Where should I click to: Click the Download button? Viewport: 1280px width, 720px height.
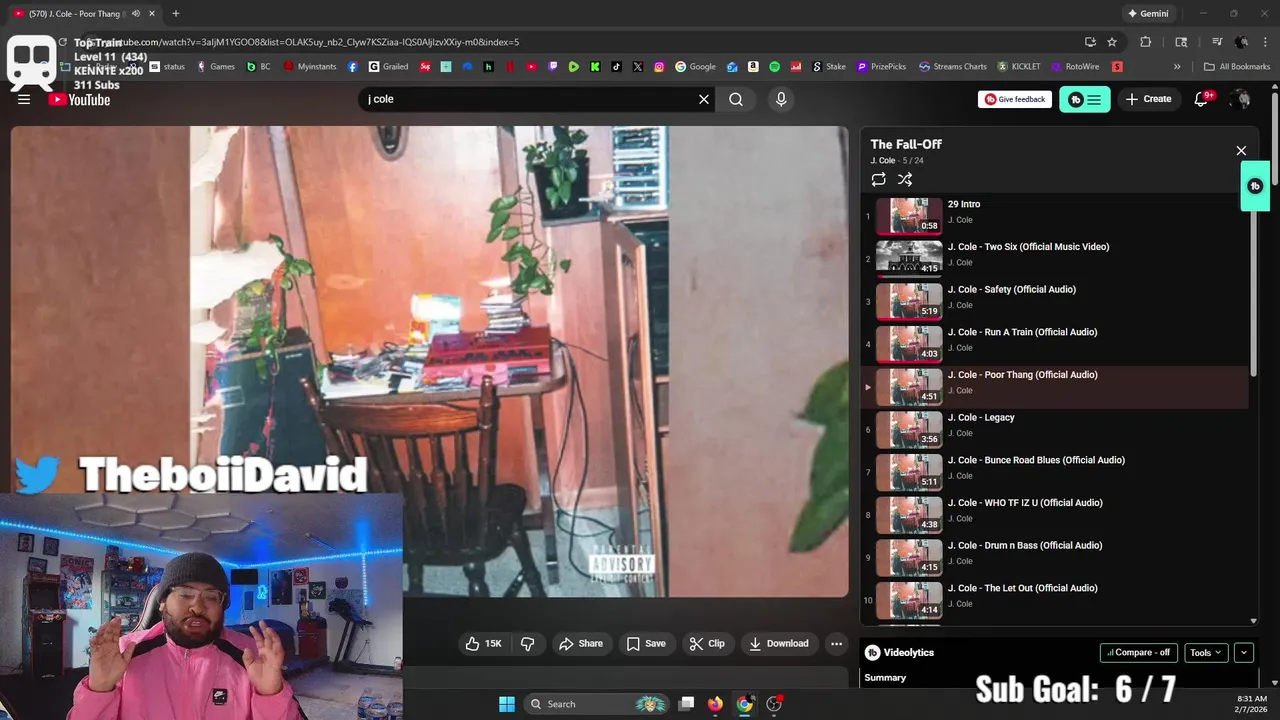click(x=779, y=644)
